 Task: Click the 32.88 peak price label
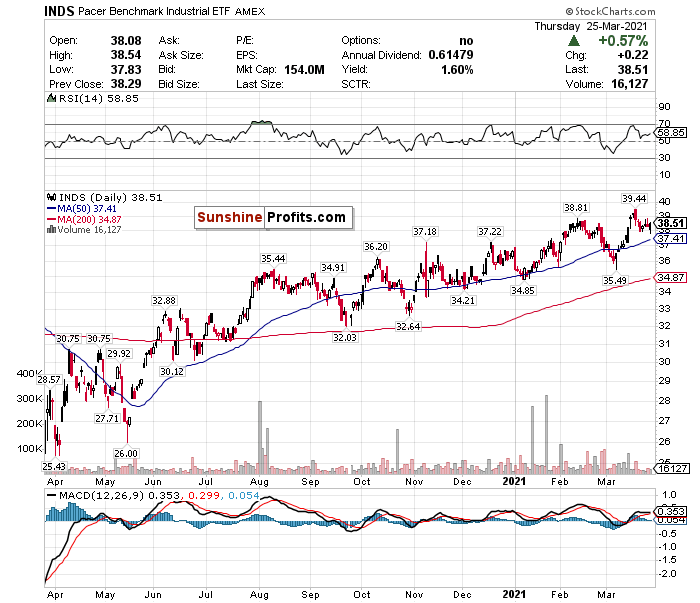[x=164, y=301]
